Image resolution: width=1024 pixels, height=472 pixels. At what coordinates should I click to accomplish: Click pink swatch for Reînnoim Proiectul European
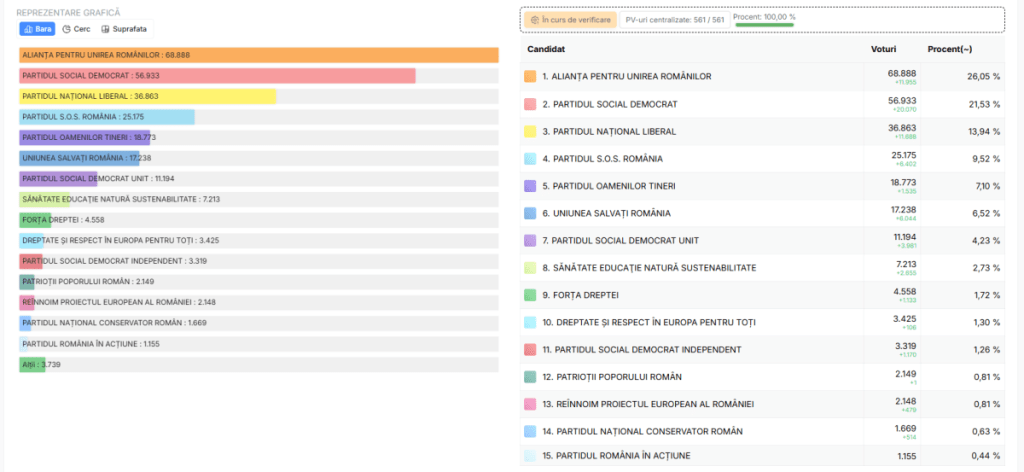[530, 404]
